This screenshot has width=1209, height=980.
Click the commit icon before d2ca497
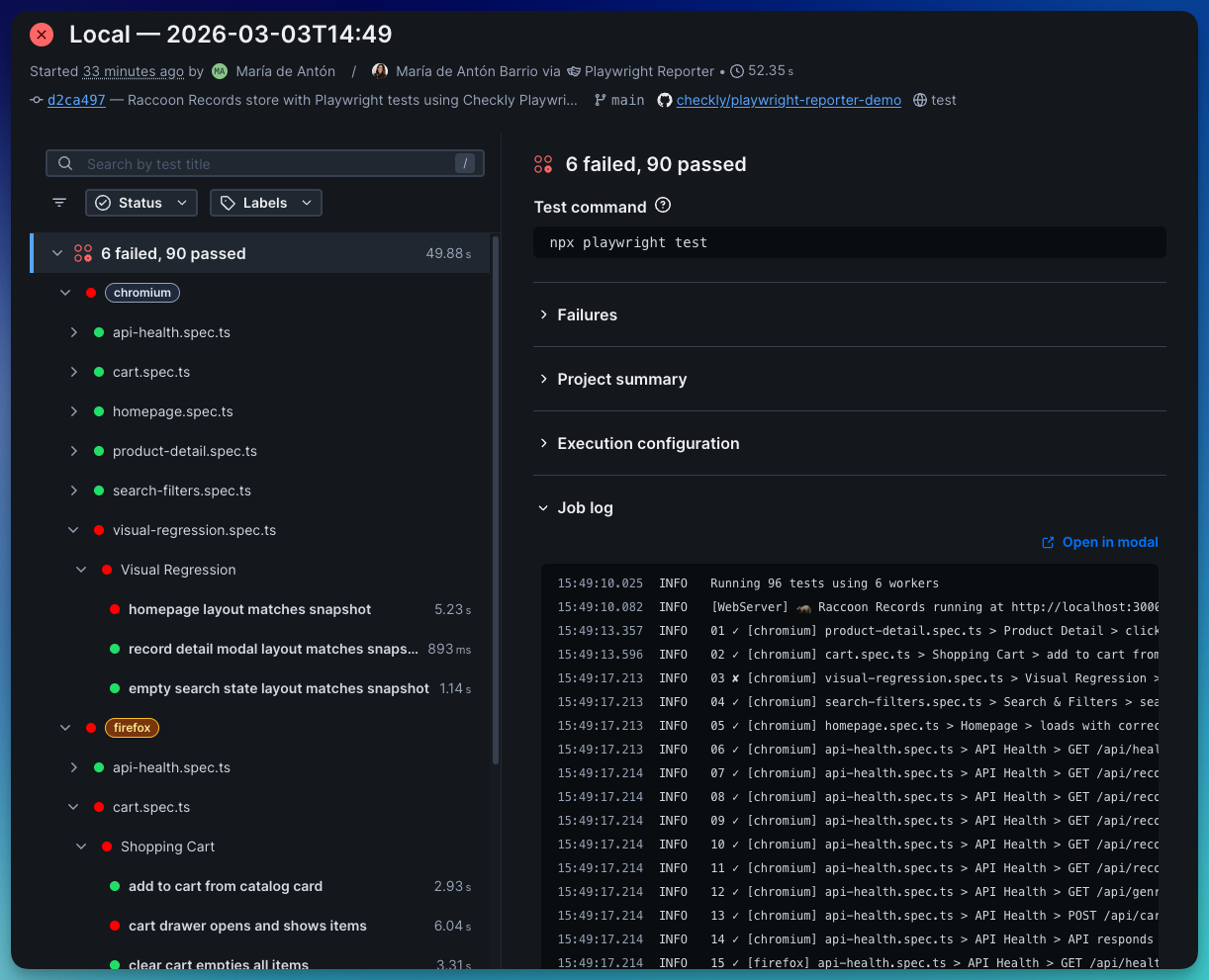pyautogui.click(x=37, y=100)
